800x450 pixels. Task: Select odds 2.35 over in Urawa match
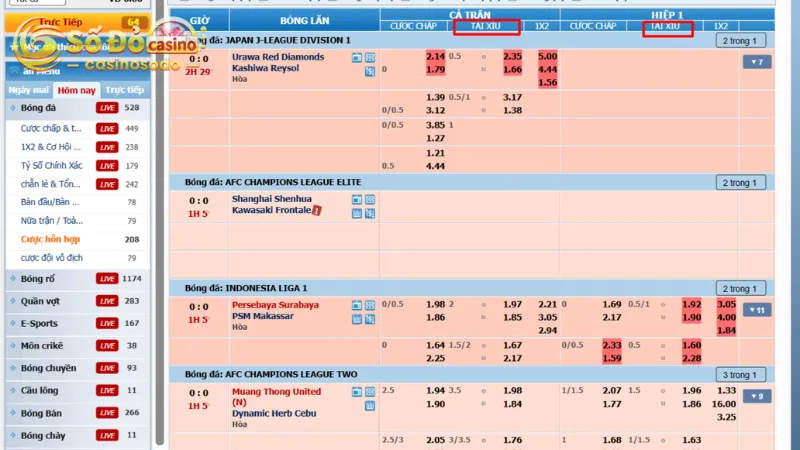(512, 56)
